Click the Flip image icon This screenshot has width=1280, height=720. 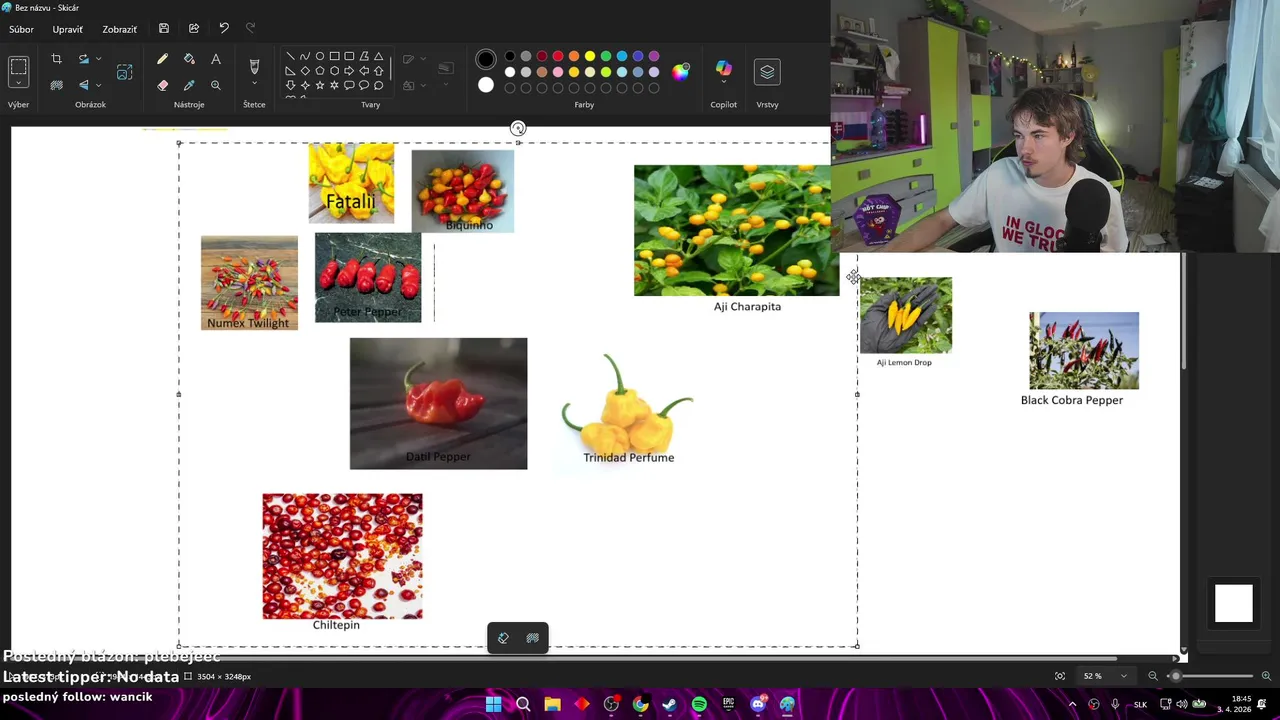[84, 85]
